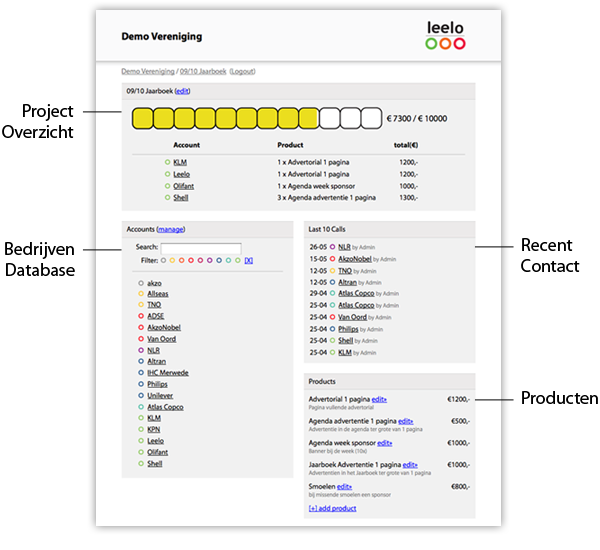Click the purple status circle beside NLR in Accounts
Viewport: 600px width, 550px height.
pos(139,351)
